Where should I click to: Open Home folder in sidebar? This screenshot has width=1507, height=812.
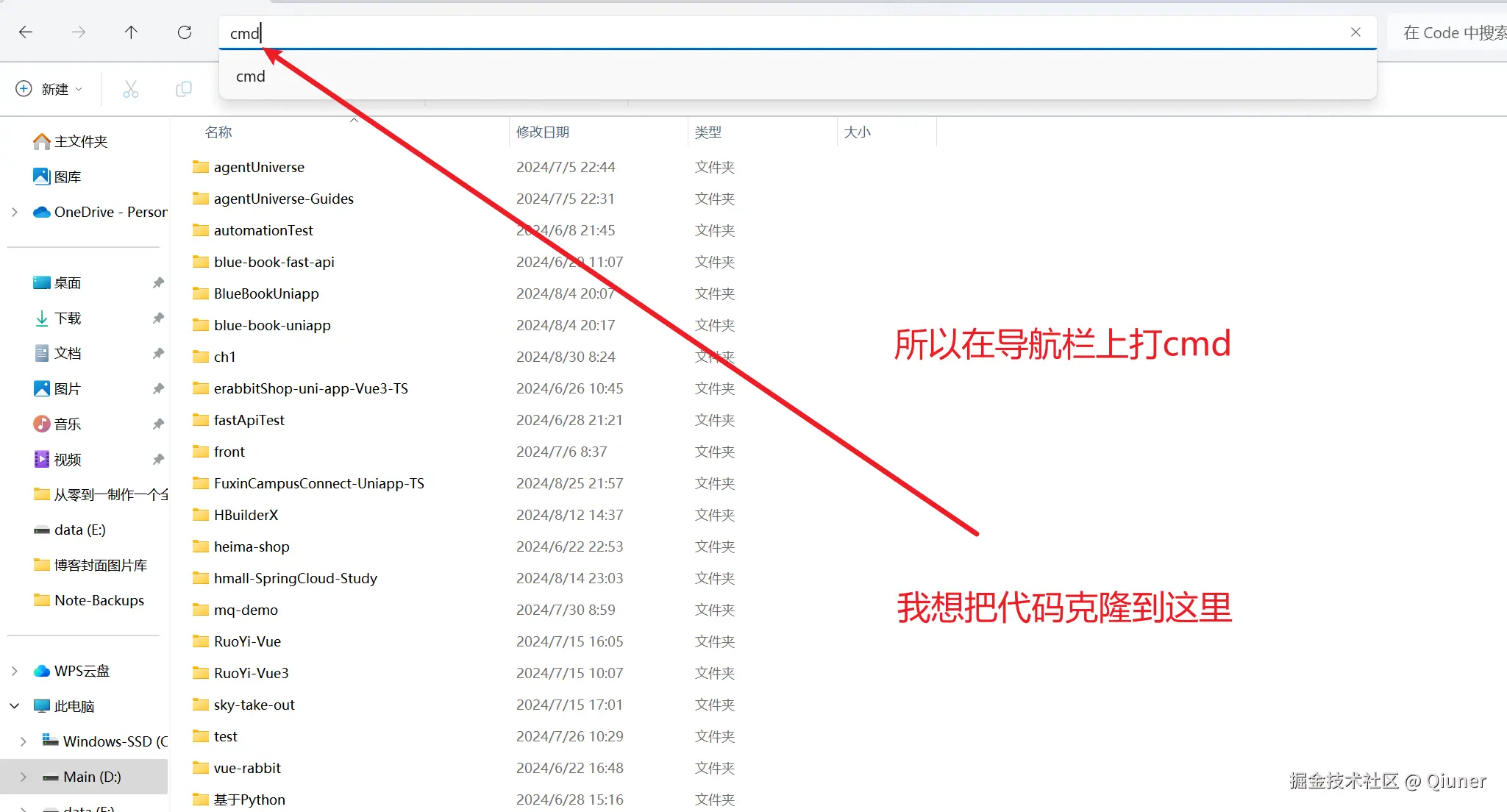80,141
